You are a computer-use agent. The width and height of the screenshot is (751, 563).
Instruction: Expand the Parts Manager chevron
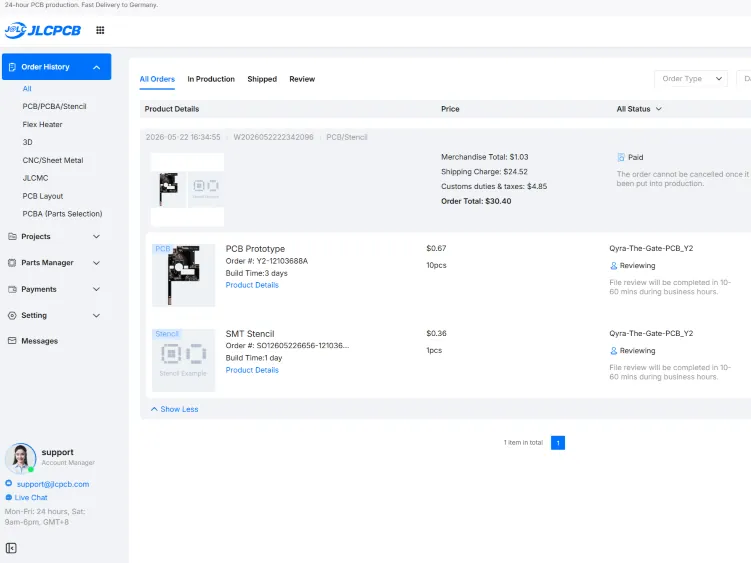[x=96, y=263]
